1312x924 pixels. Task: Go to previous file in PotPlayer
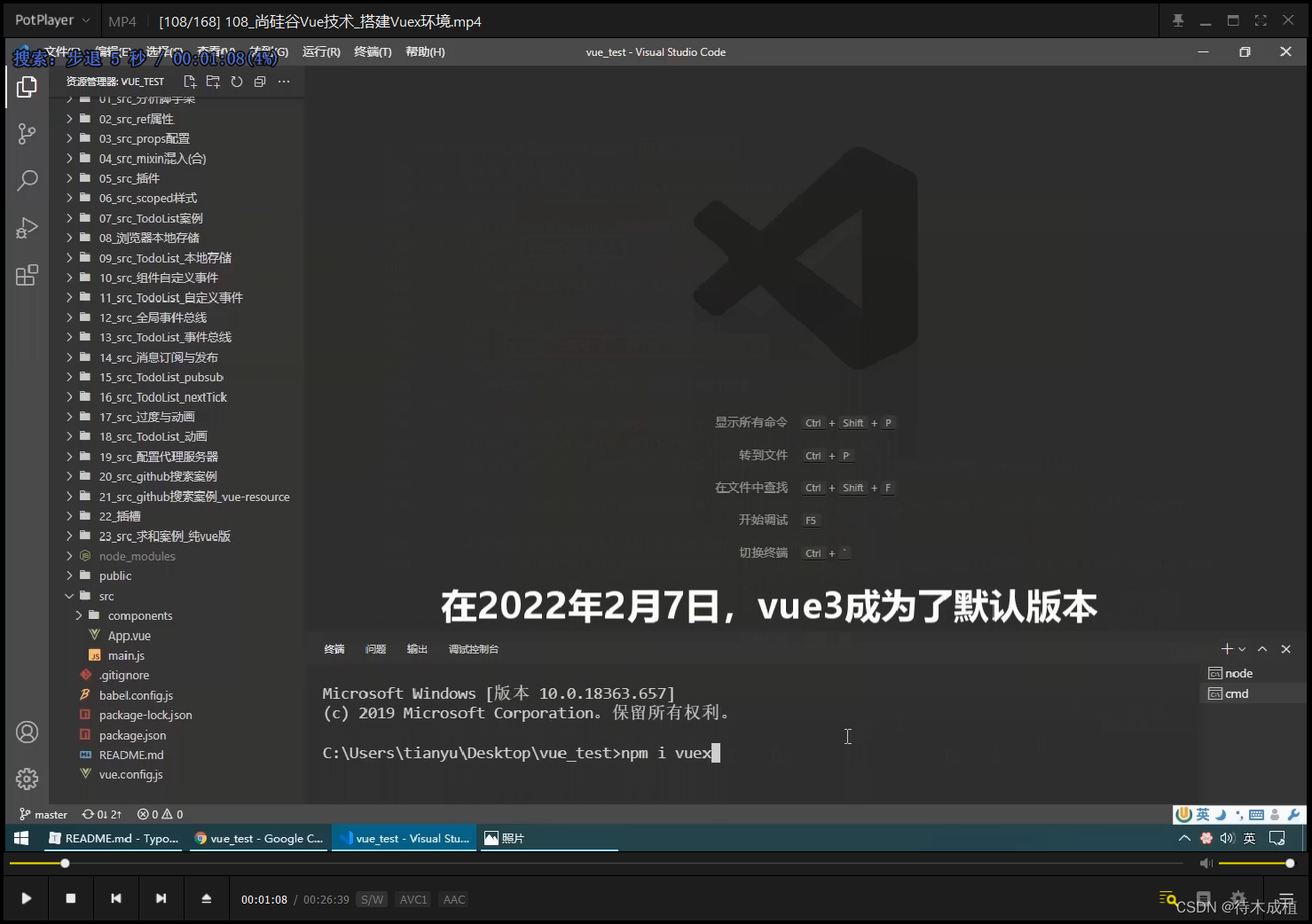pyautogui.click(x=116, y=898)
